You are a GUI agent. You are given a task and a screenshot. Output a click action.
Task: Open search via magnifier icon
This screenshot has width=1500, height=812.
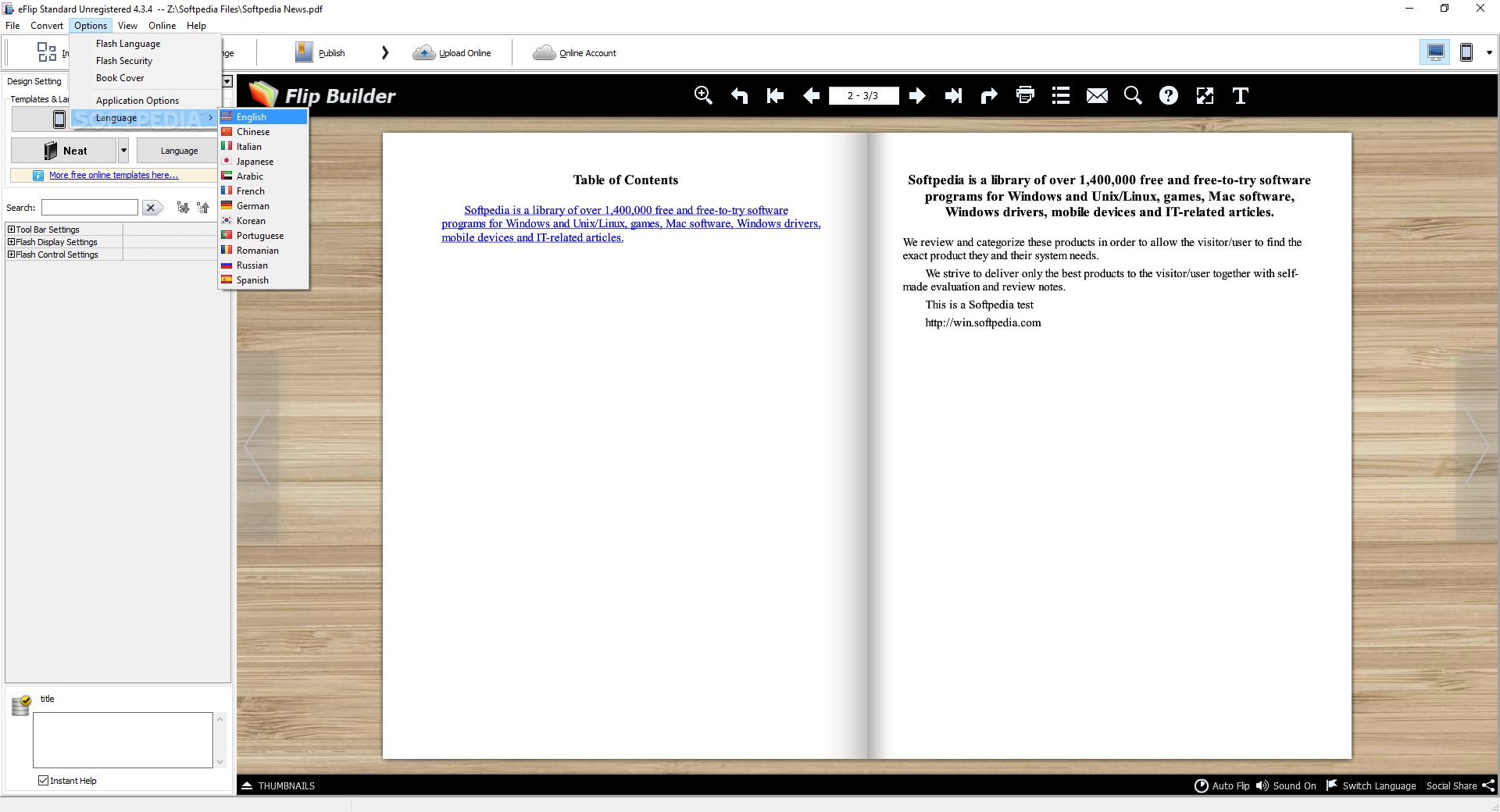pyautogui.click(x=1133, y=95)
